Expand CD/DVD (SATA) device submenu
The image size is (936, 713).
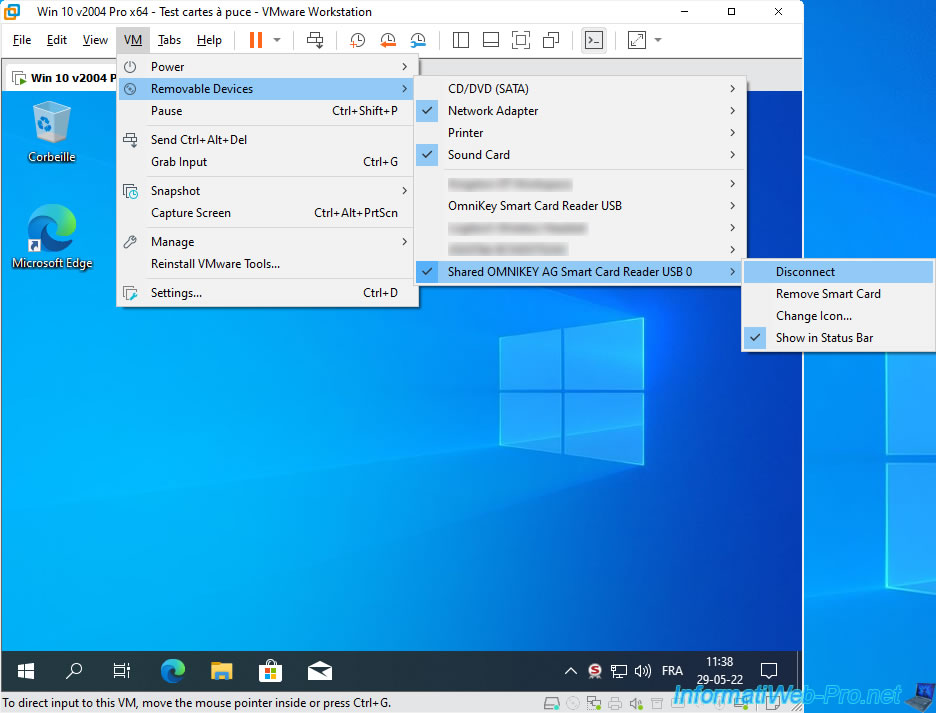[x=579, y=89]
